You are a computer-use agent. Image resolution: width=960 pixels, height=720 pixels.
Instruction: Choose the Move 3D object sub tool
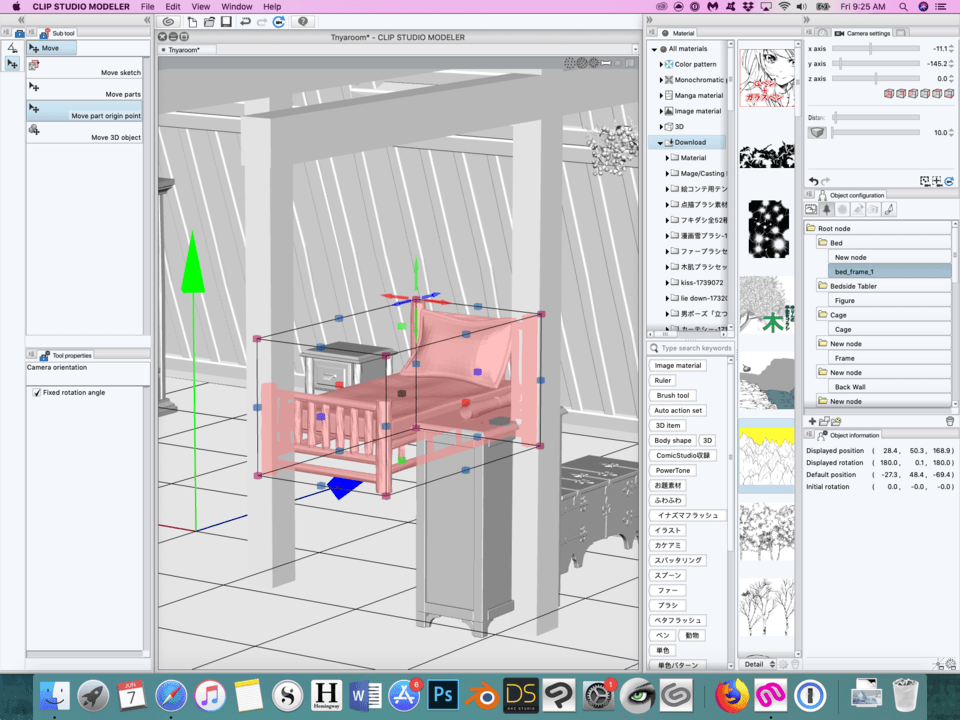tap(84, 133)
